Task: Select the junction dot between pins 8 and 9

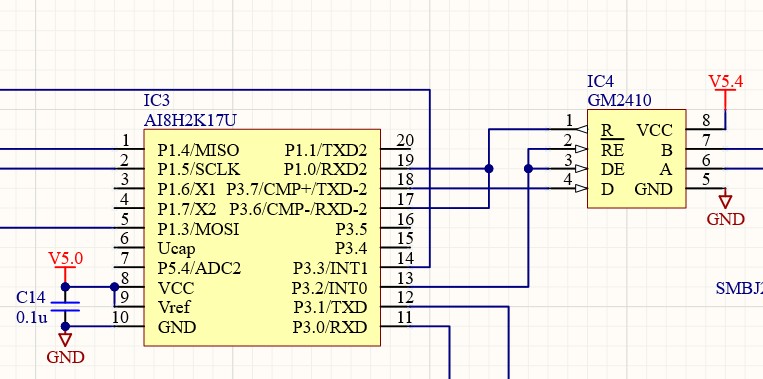Action: click(114, 287)
